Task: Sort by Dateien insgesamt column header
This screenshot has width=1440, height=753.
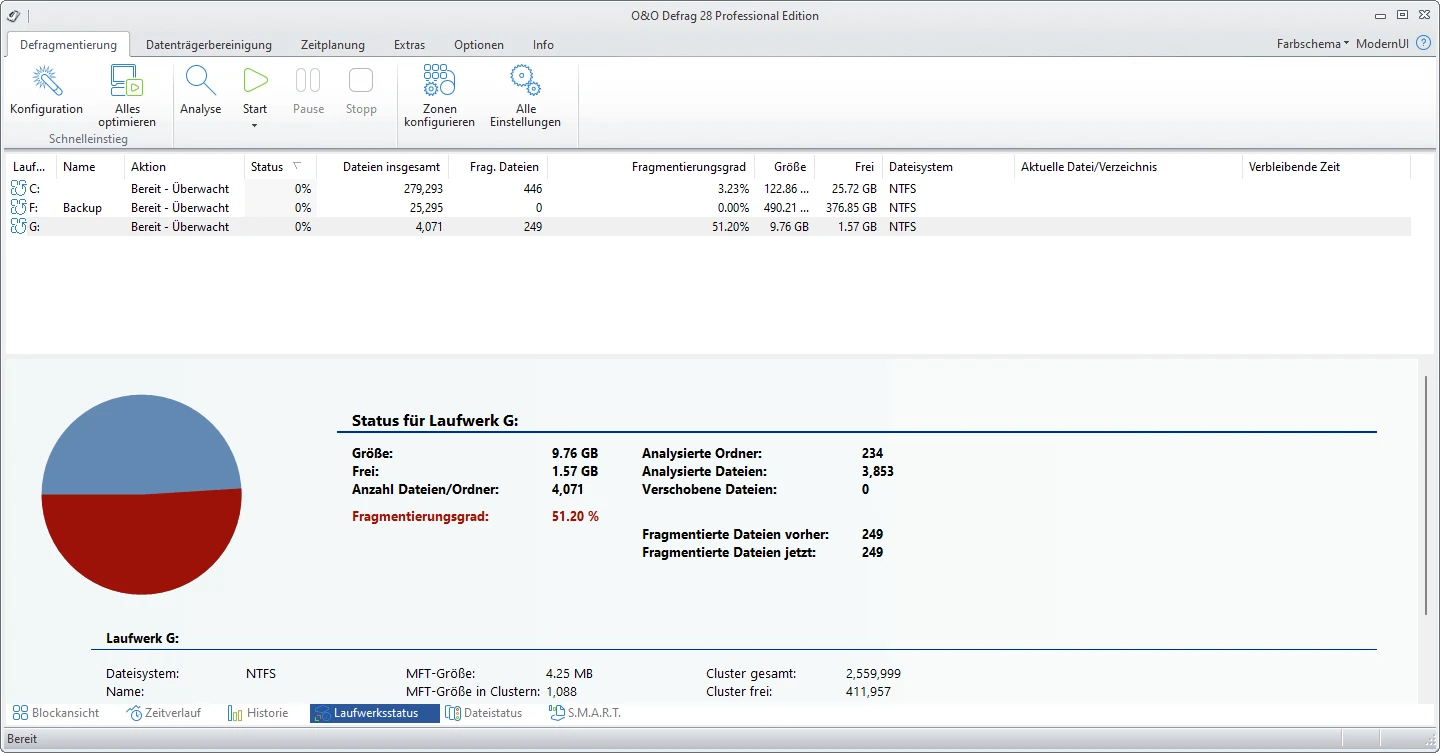Action: 382,167
